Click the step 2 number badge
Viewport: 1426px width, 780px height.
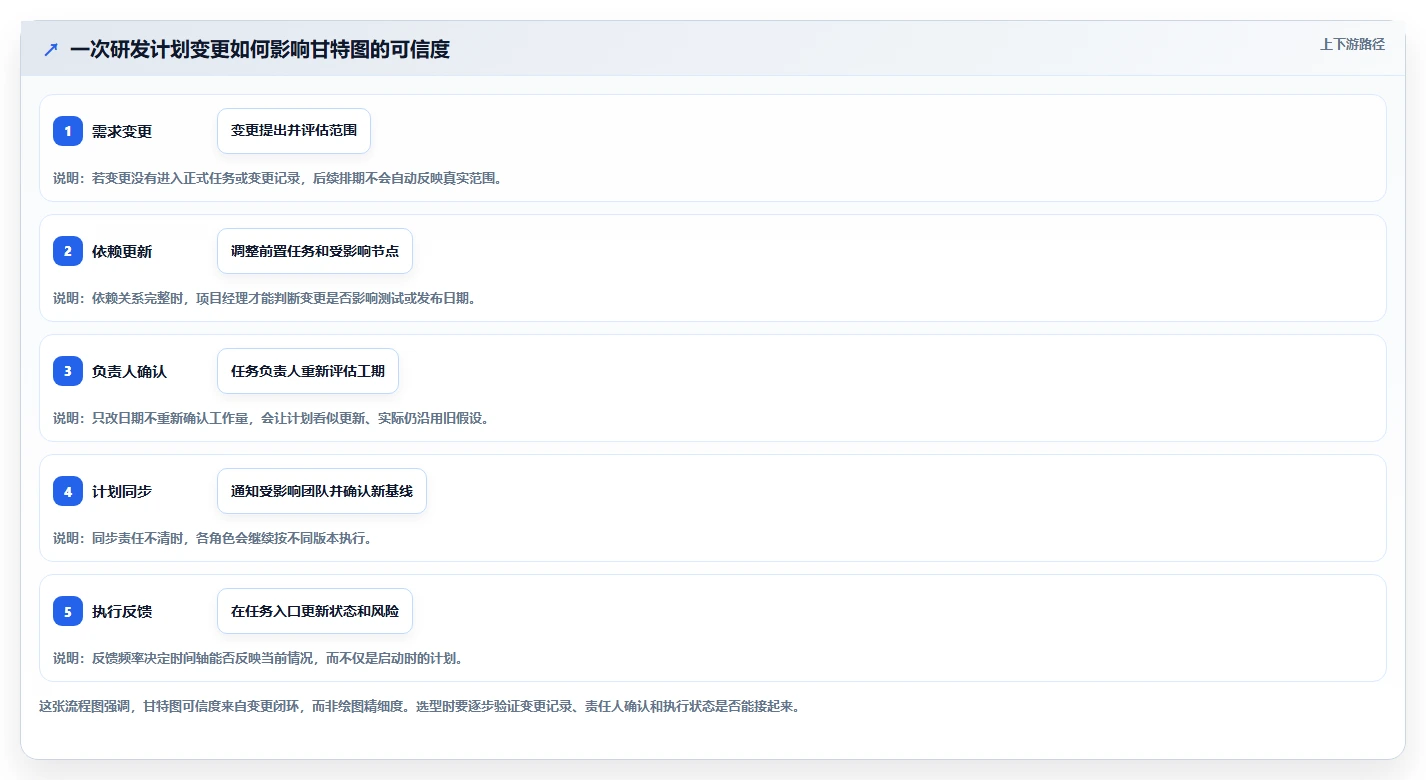[x=68, y=251]
